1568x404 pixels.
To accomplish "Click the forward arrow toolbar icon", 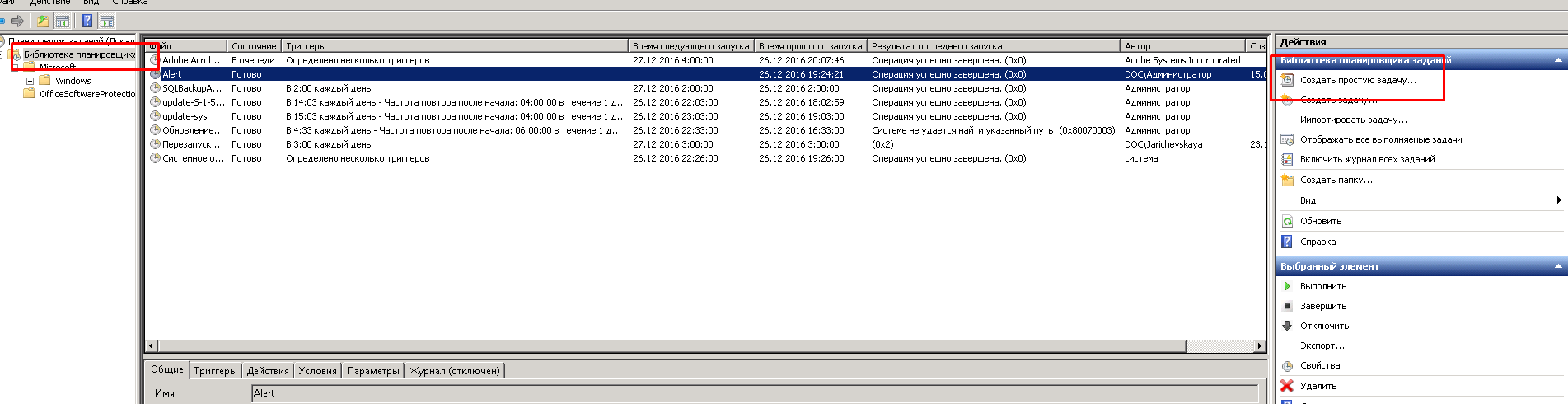I will pos(16,21).
